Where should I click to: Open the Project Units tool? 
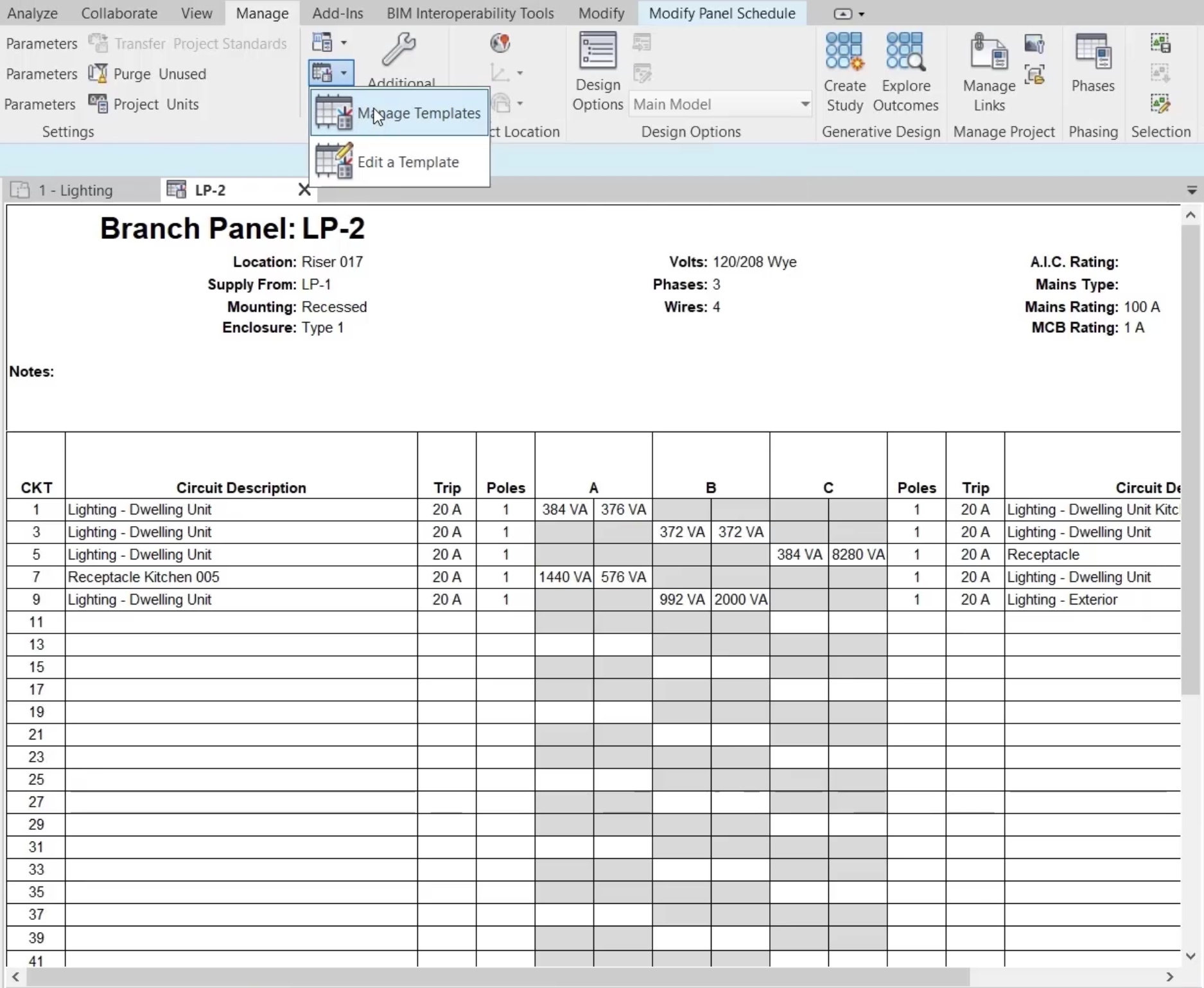145,103
